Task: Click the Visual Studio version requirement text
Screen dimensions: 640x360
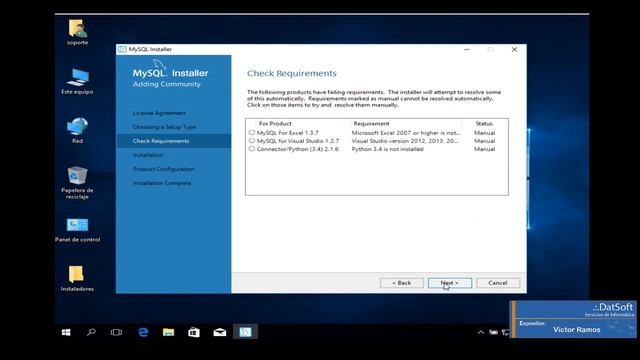Action: pos(405,141)
